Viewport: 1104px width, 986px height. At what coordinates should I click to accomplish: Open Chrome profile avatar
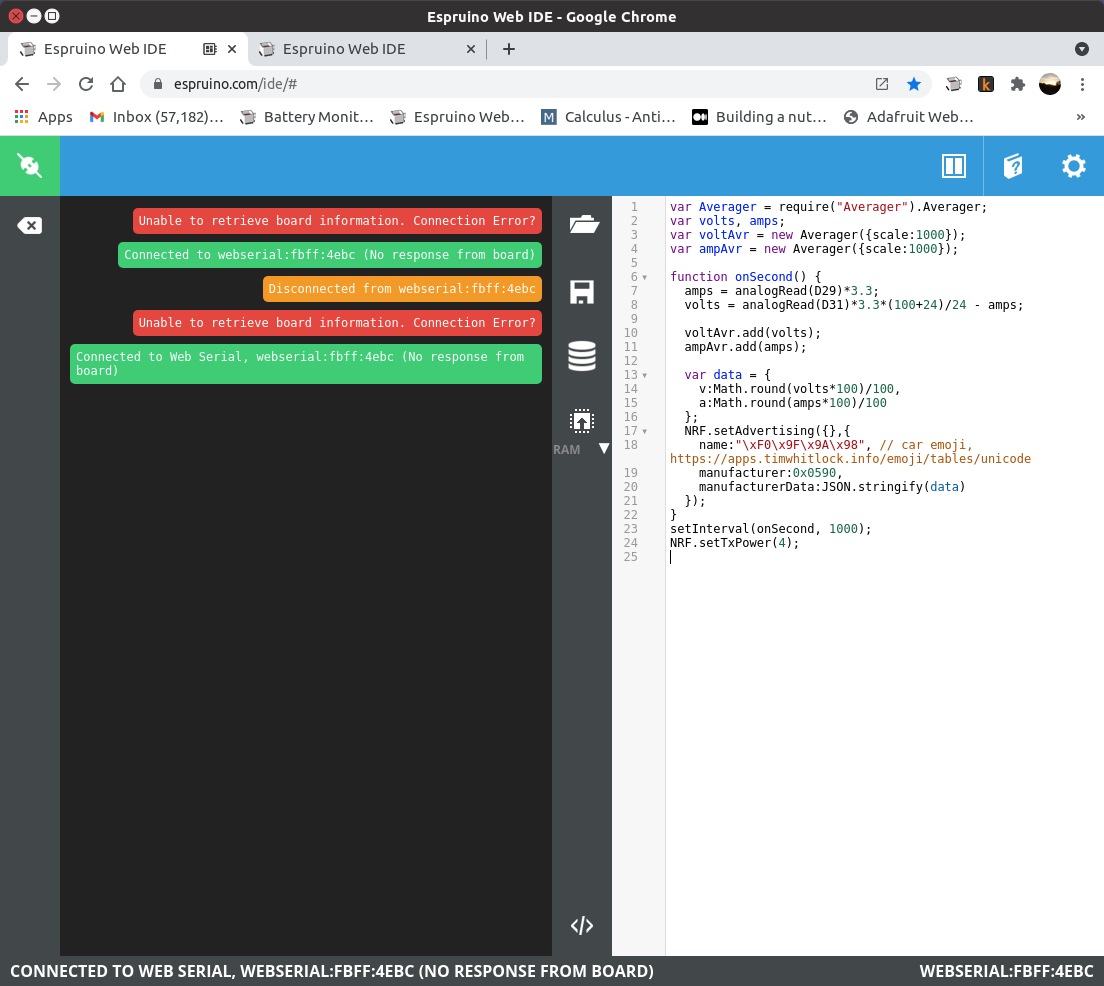[1050, 85]
